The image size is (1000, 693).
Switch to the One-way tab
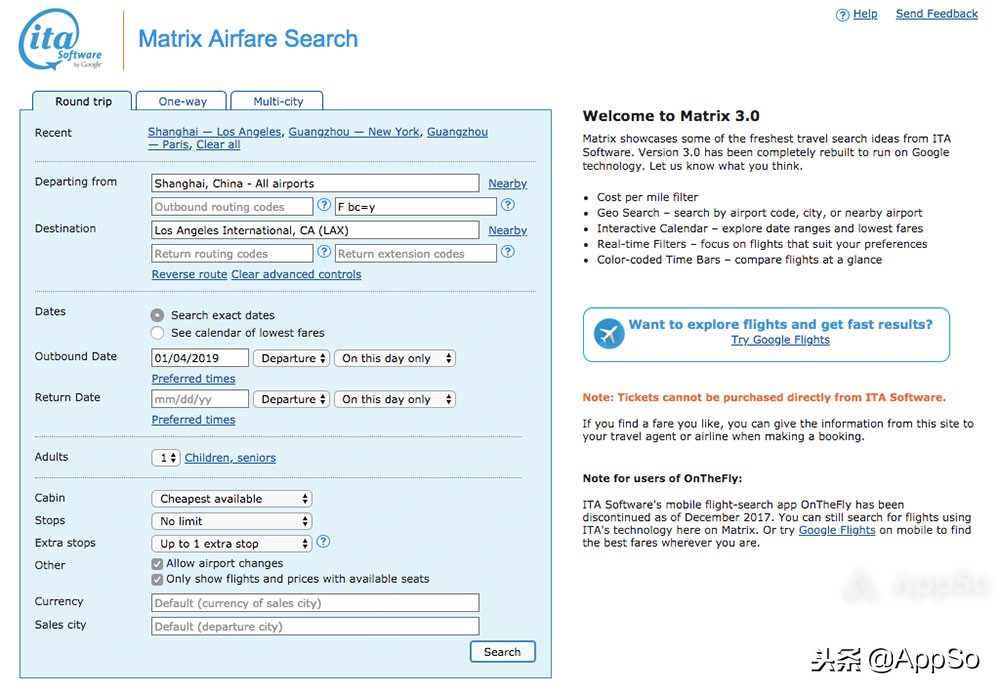click(x=182, y=101)
